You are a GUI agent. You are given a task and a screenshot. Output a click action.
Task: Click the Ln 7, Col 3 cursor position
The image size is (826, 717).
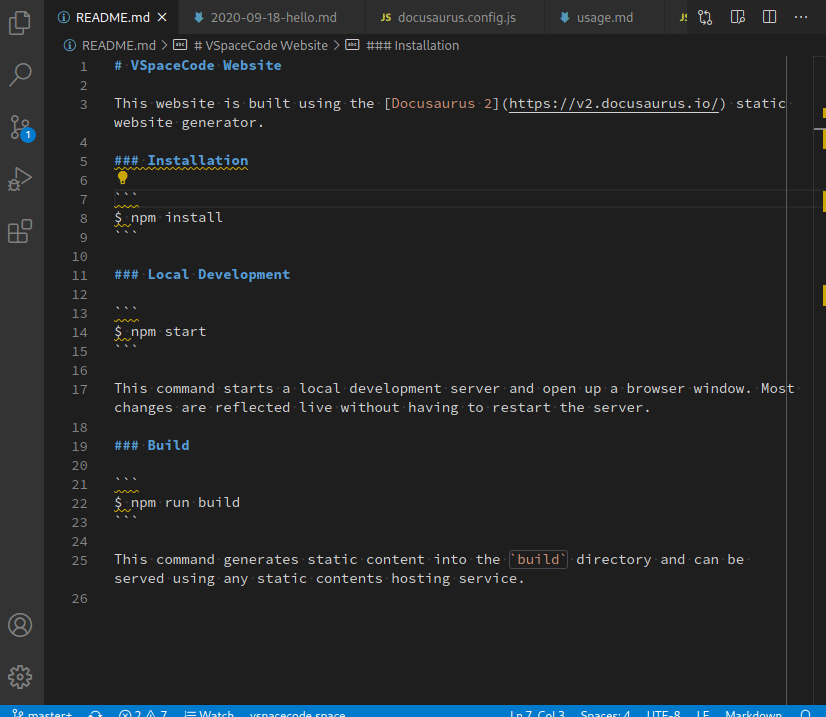pos(537,713)
